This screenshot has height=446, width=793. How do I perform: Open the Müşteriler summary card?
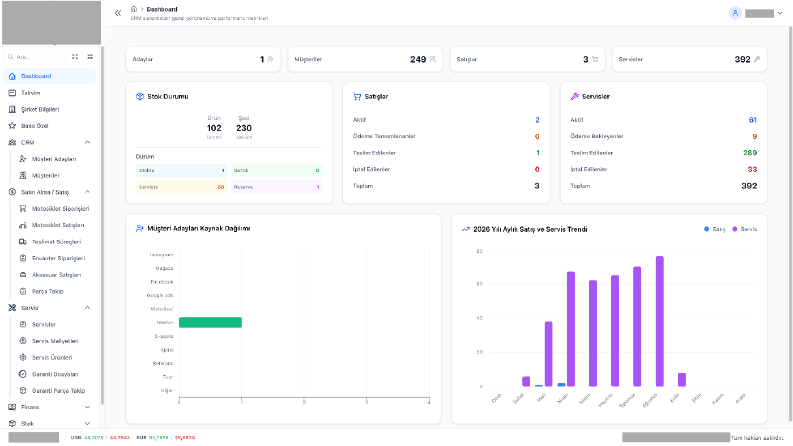pos(365,59)
